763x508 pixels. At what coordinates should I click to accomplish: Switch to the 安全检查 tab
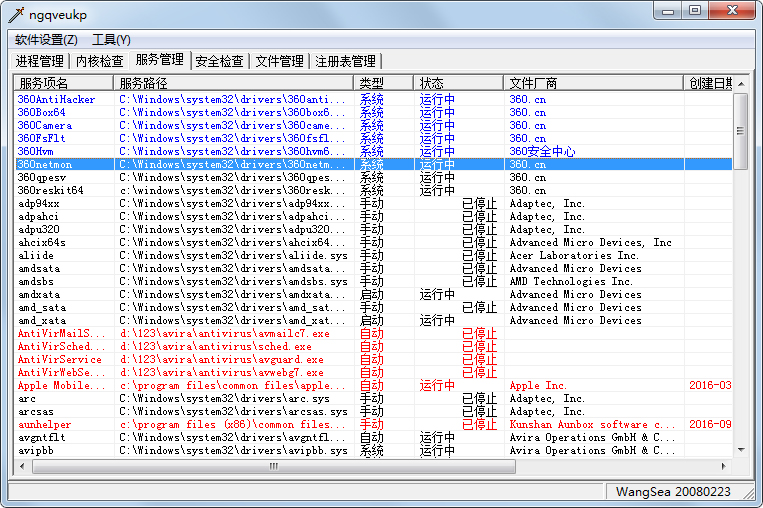pyautogui.click(x=219, y=61)
